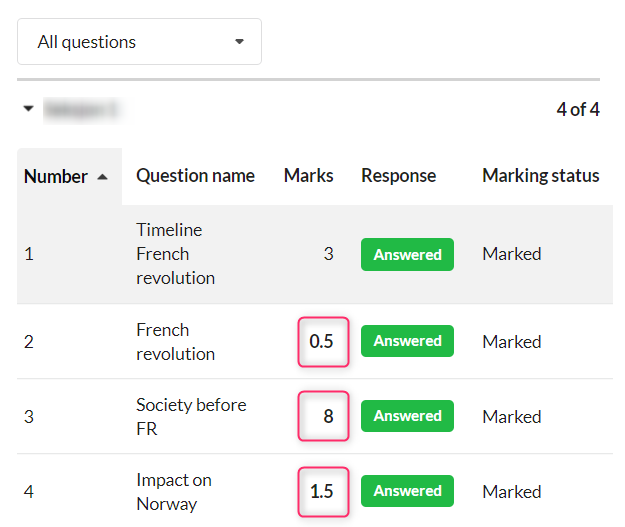Collapse the blurred candidate section triangle

tap(28, 108)
